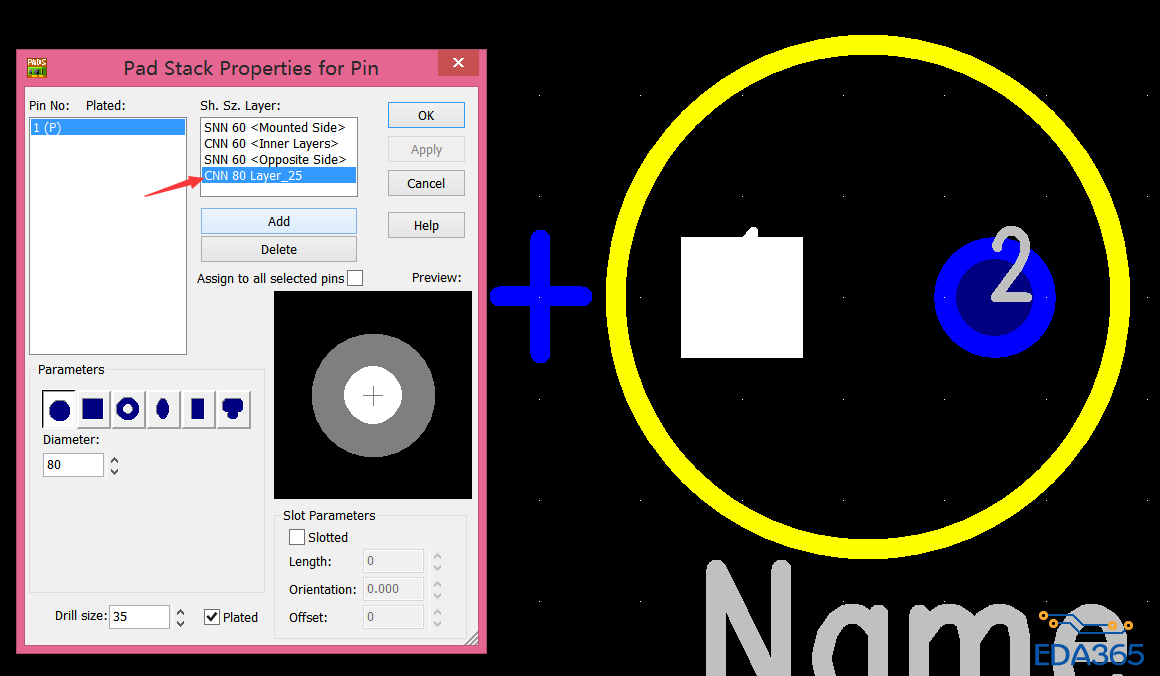The height and width of the screenshot is (676, 1160).
Task: Select the rectangular pad shape icon
Action: coord(198,409)
